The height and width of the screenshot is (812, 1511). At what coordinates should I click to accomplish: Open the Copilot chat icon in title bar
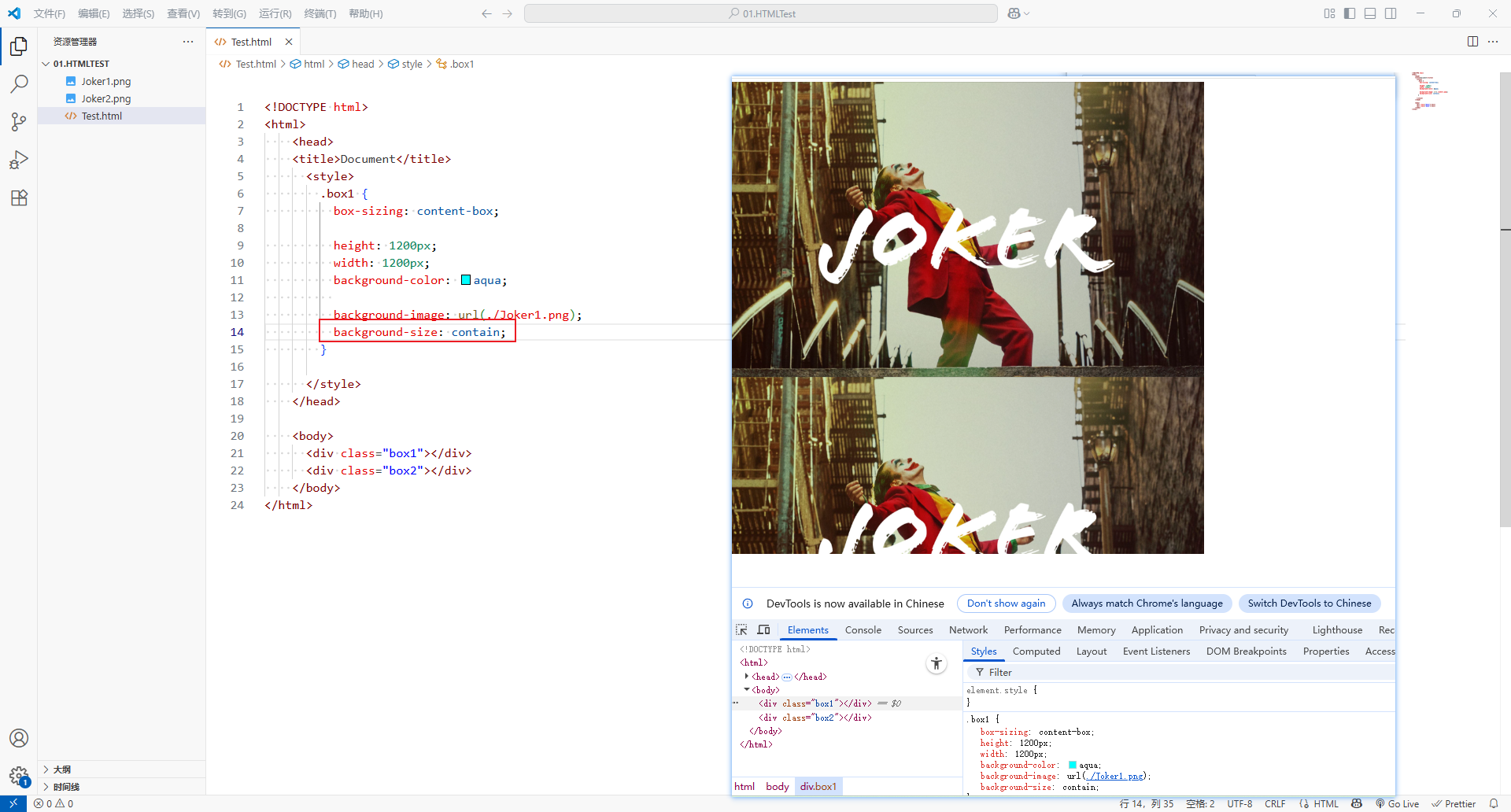(1014, 13)
